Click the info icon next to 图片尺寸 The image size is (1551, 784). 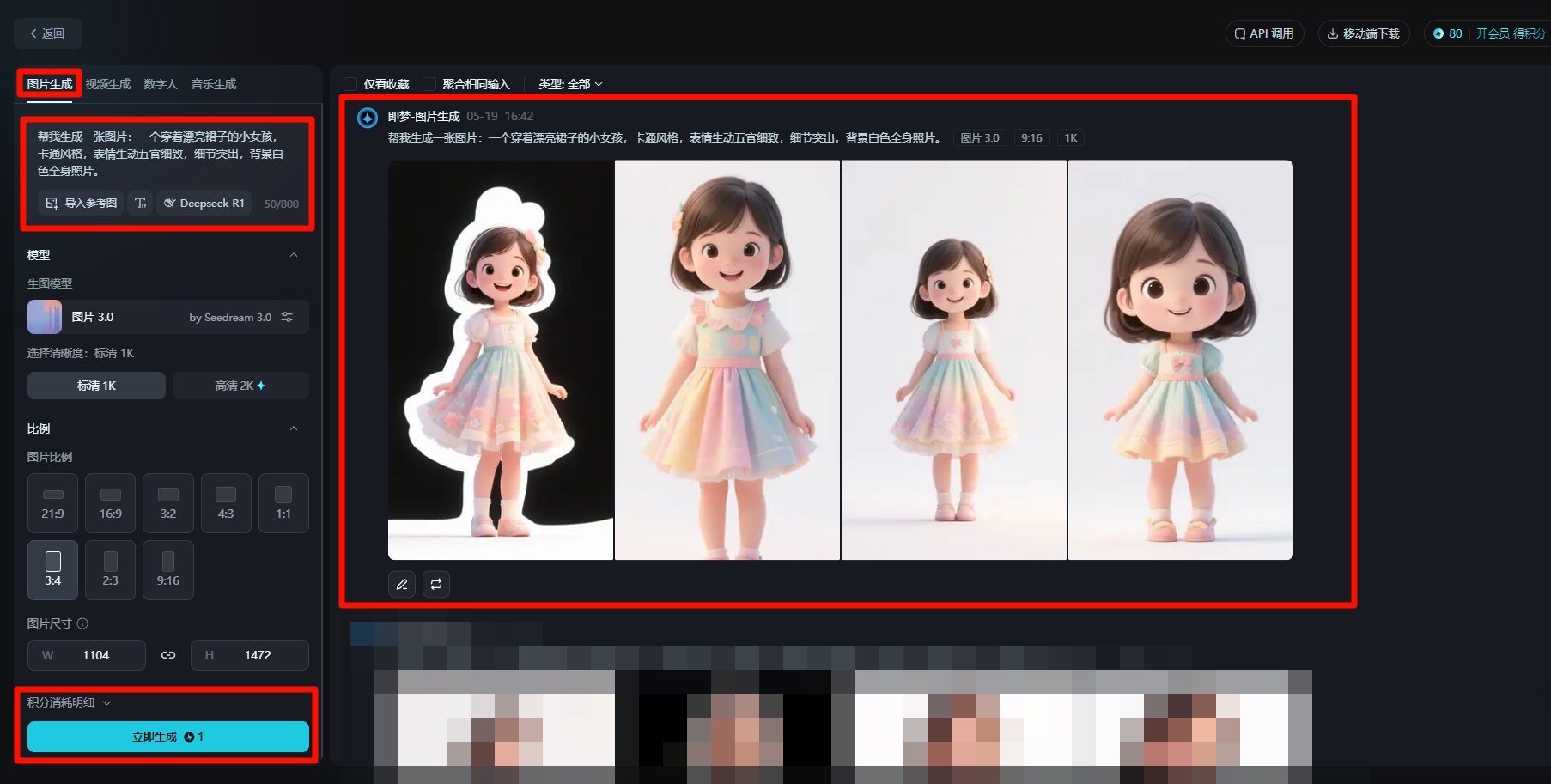(x=82, y=623)
